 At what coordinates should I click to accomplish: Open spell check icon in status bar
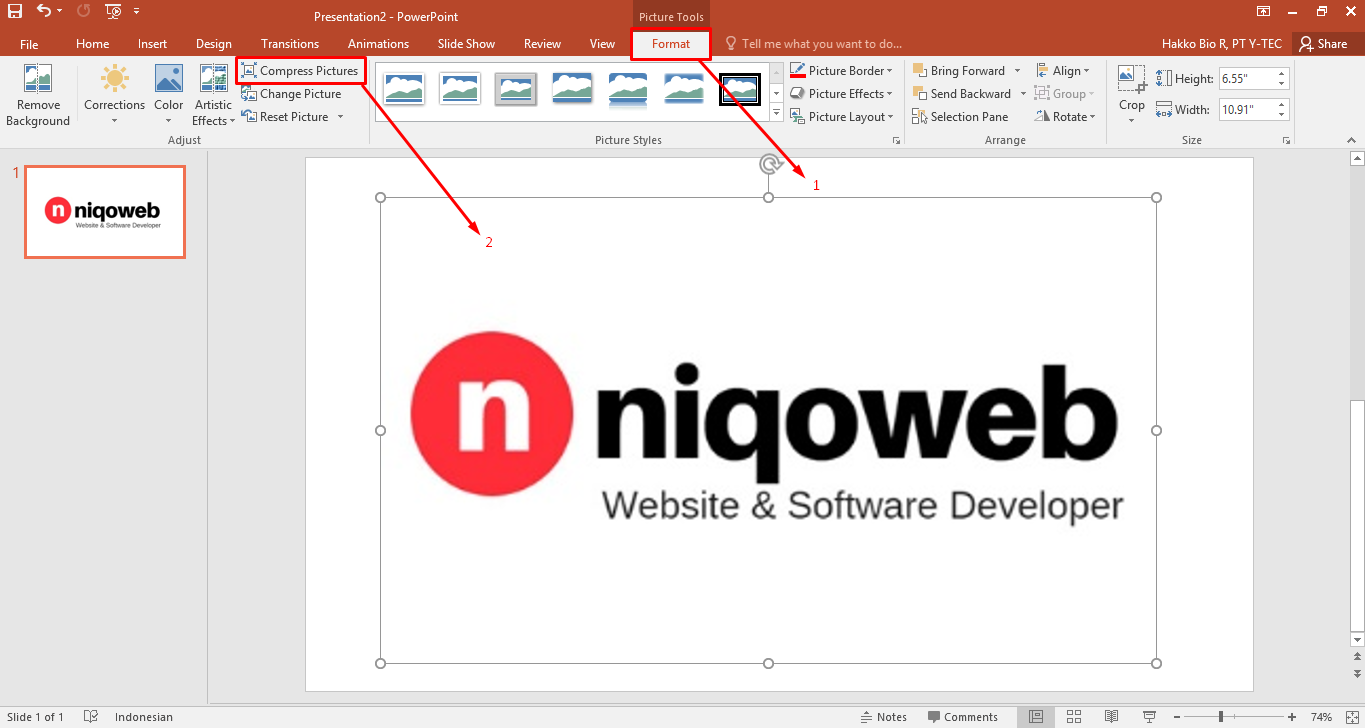(x=91, y=717)
